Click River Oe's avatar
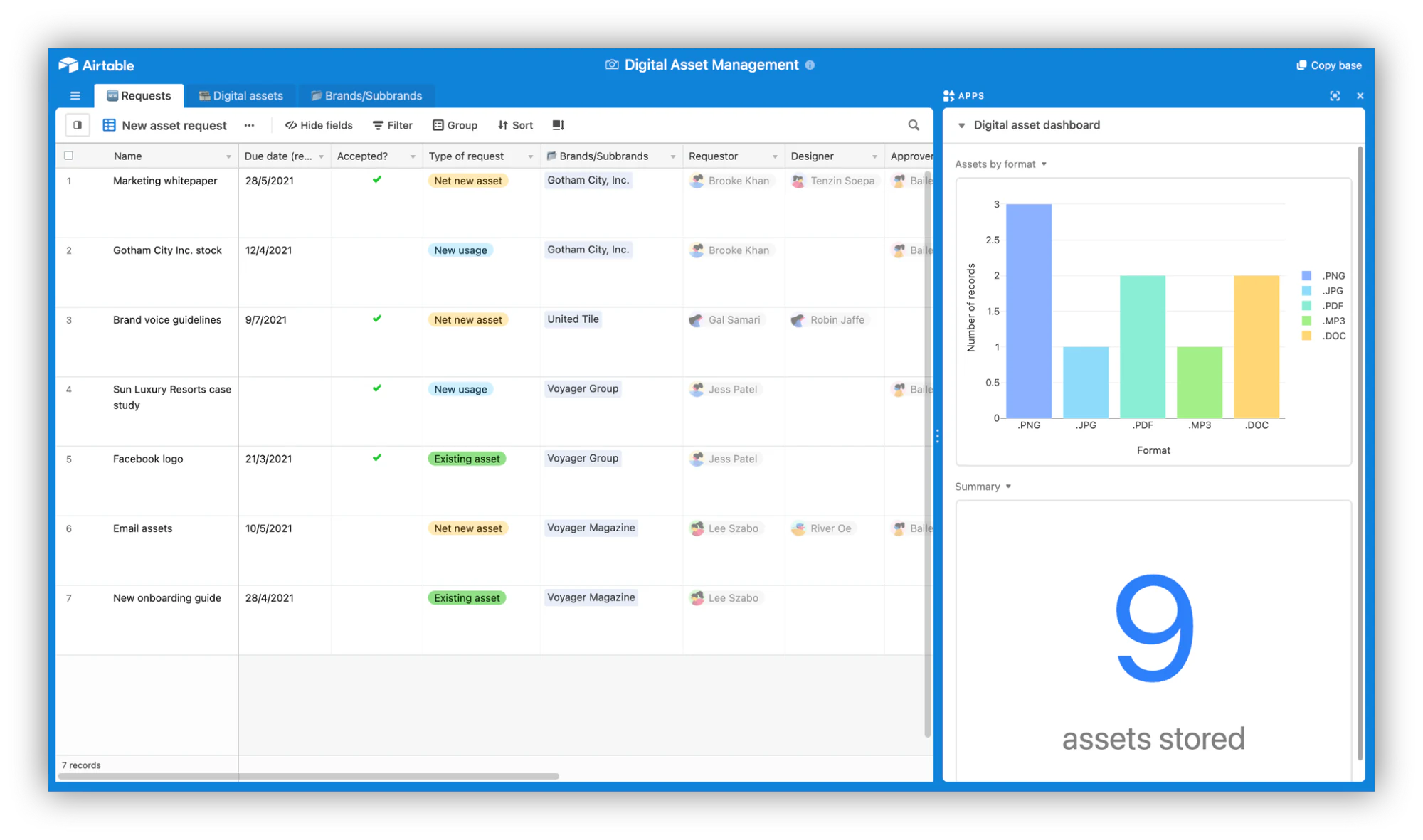The width and height of the screenshot is (1423, 840). tap(798, 528)
